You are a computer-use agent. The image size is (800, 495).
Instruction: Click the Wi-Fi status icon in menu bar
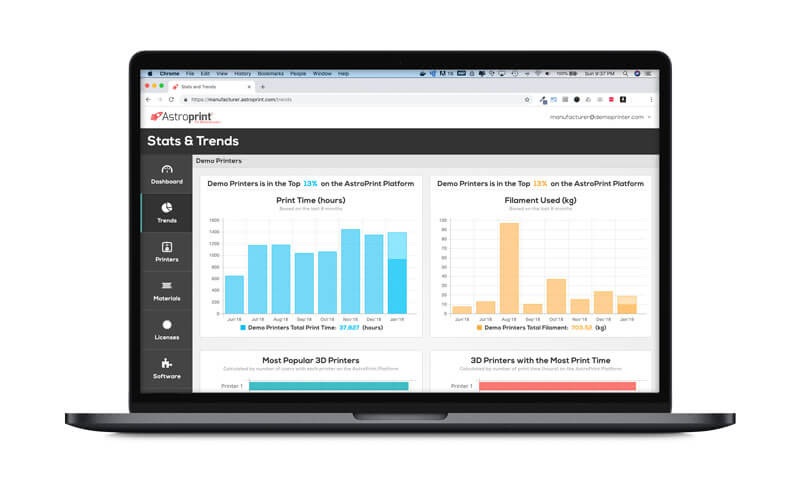537,73
